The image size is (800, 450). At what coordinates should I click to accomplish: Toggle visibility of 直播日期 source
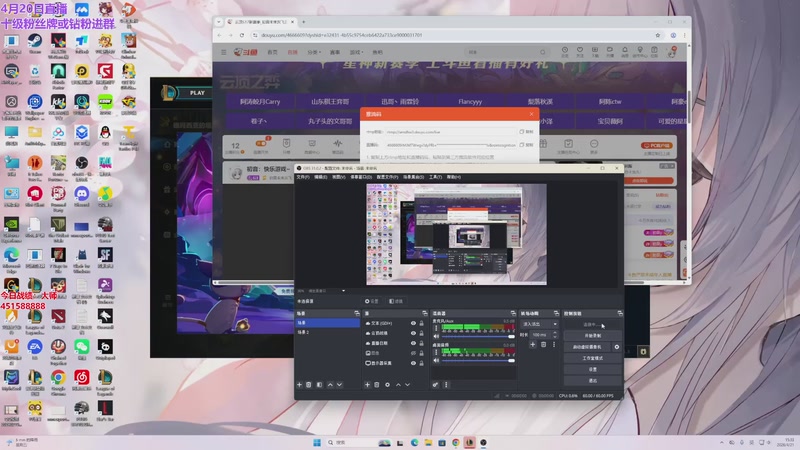413,343
